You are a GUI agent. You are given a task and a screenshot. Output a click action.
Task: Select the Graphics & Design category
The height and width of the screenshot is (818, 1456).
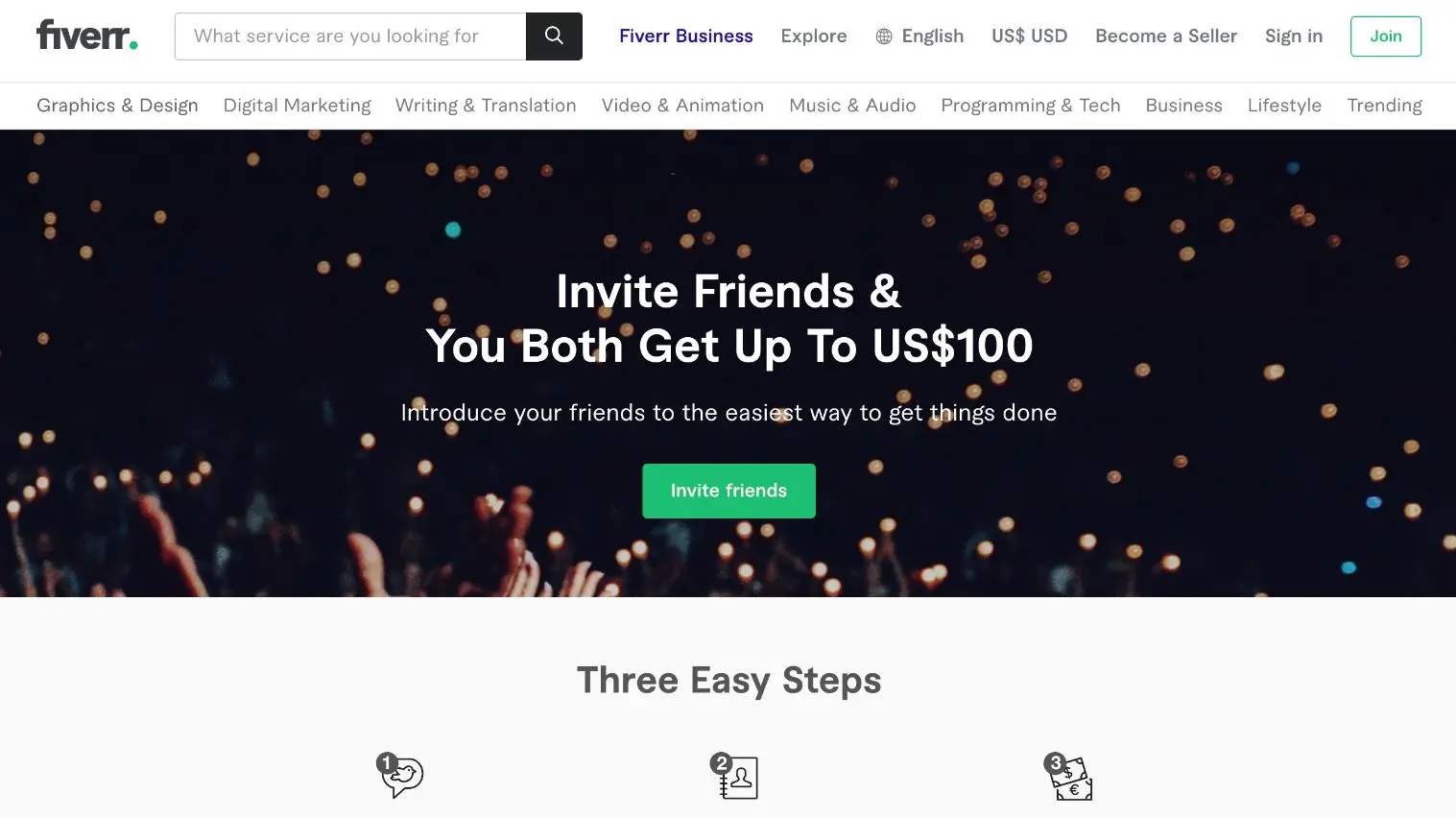pos(117,106)
